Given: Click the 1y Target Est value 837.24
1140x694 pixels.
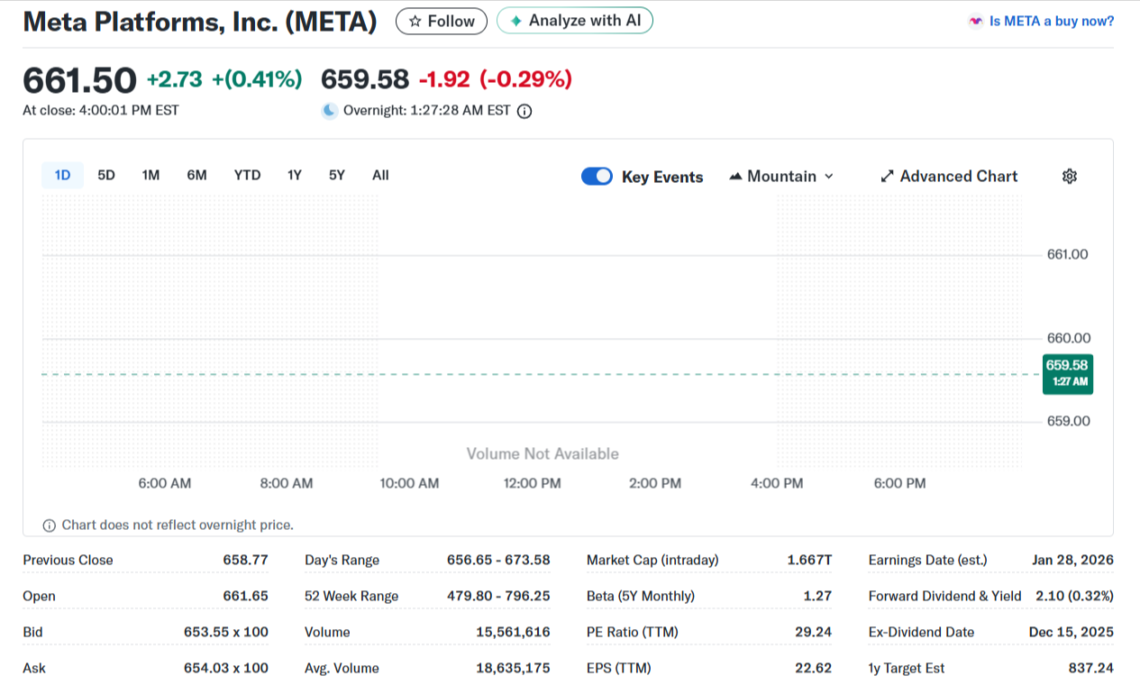Looking at the screenshot, I should click(x=1091, y=668).
